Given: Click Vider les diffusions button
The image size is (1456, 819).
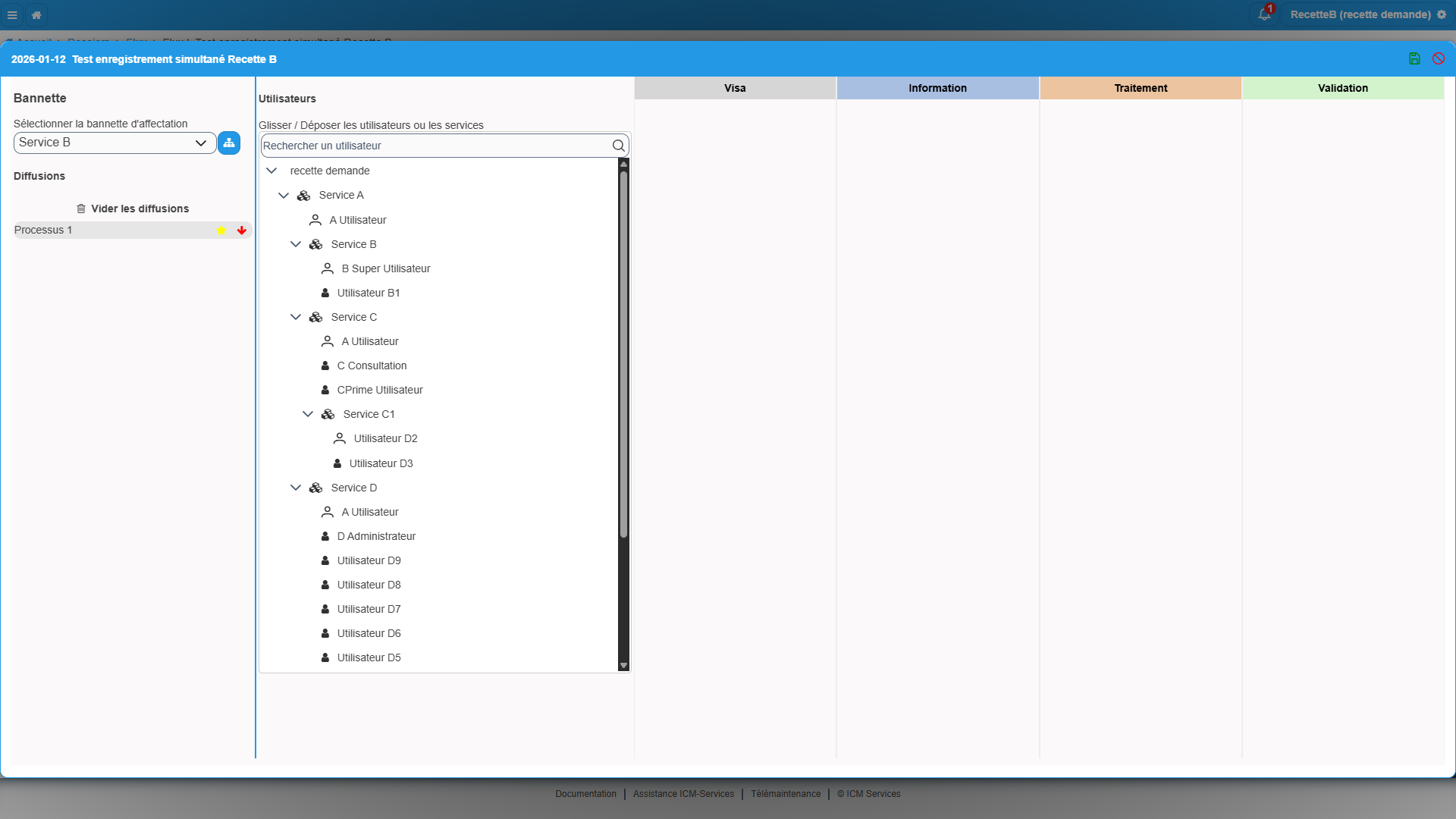Looking at the screenshot, I should click(133, 209).
